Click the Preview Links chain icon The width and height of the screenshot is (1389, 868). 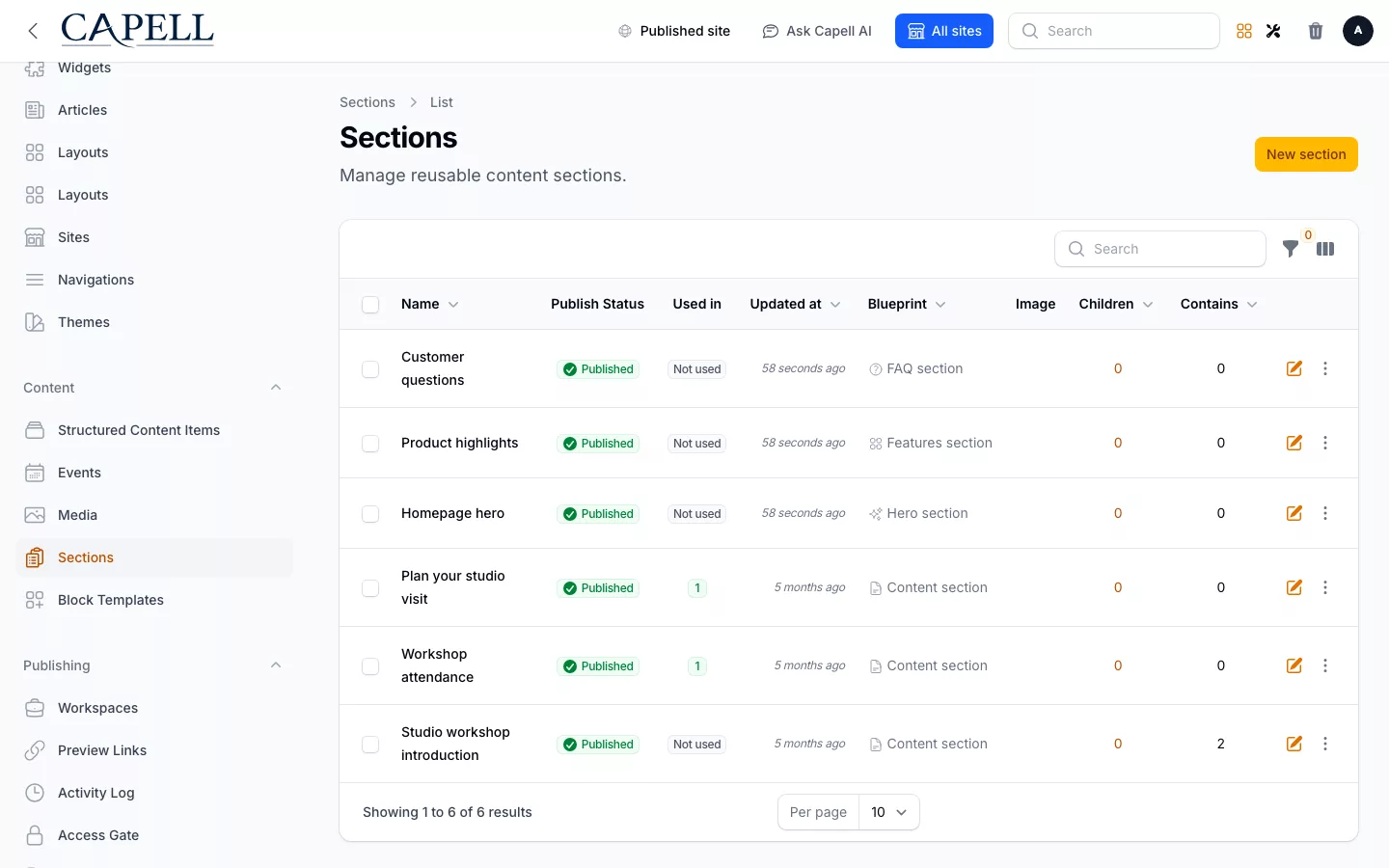point(35,750)
